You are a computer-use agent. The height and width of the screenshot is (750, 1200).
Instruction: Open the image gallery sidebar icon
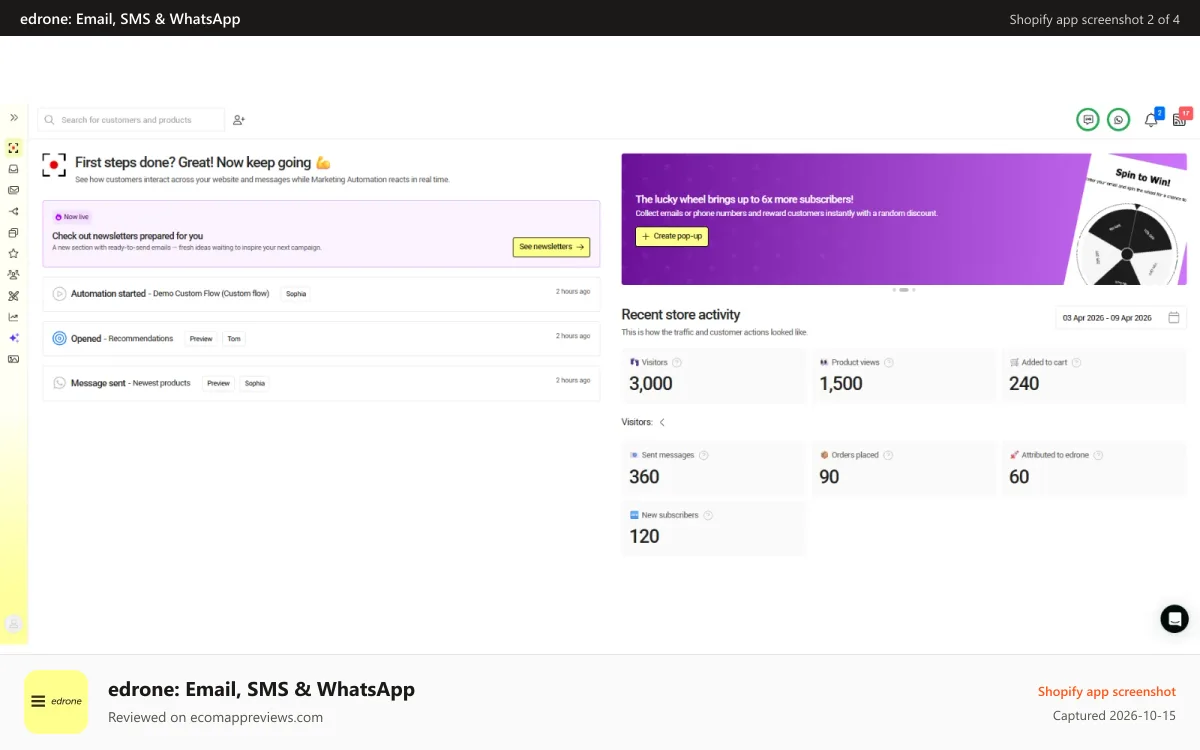(13, 359)
